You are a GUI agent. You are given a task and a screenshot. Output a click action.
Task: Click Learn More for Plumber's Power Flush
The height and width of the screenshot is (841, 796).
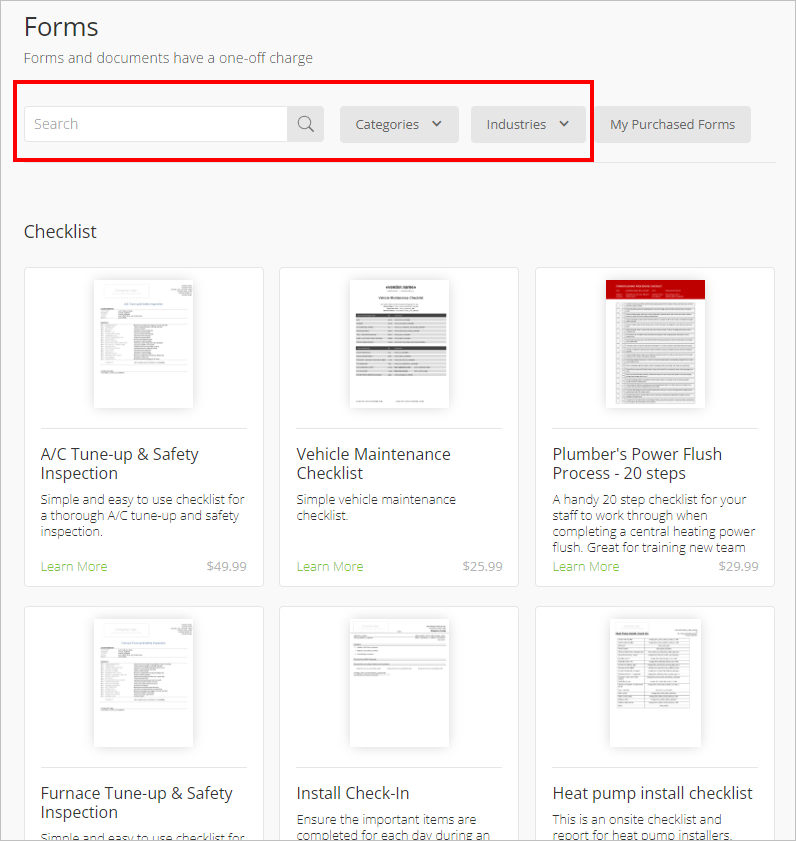pyautogui.click(x=586, y=566)
